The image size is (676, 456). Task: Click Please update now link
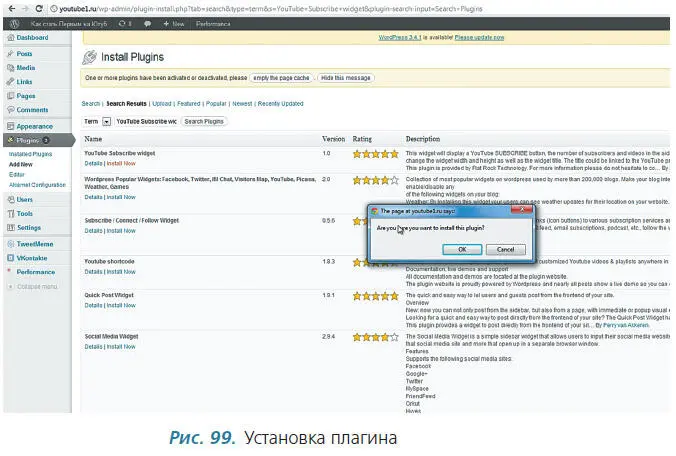coord(479,37)
